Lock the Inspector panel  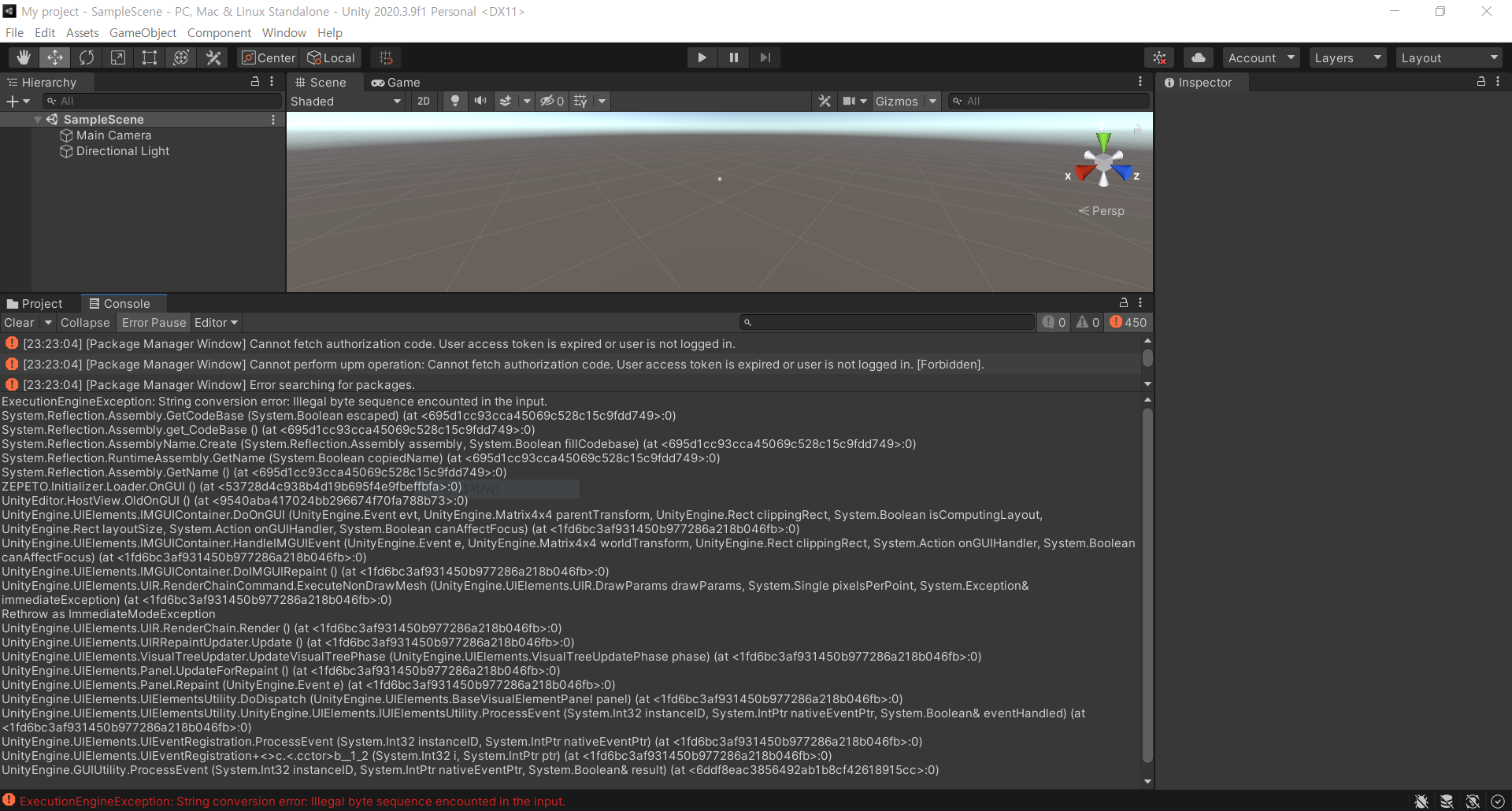pos(1481,82)
